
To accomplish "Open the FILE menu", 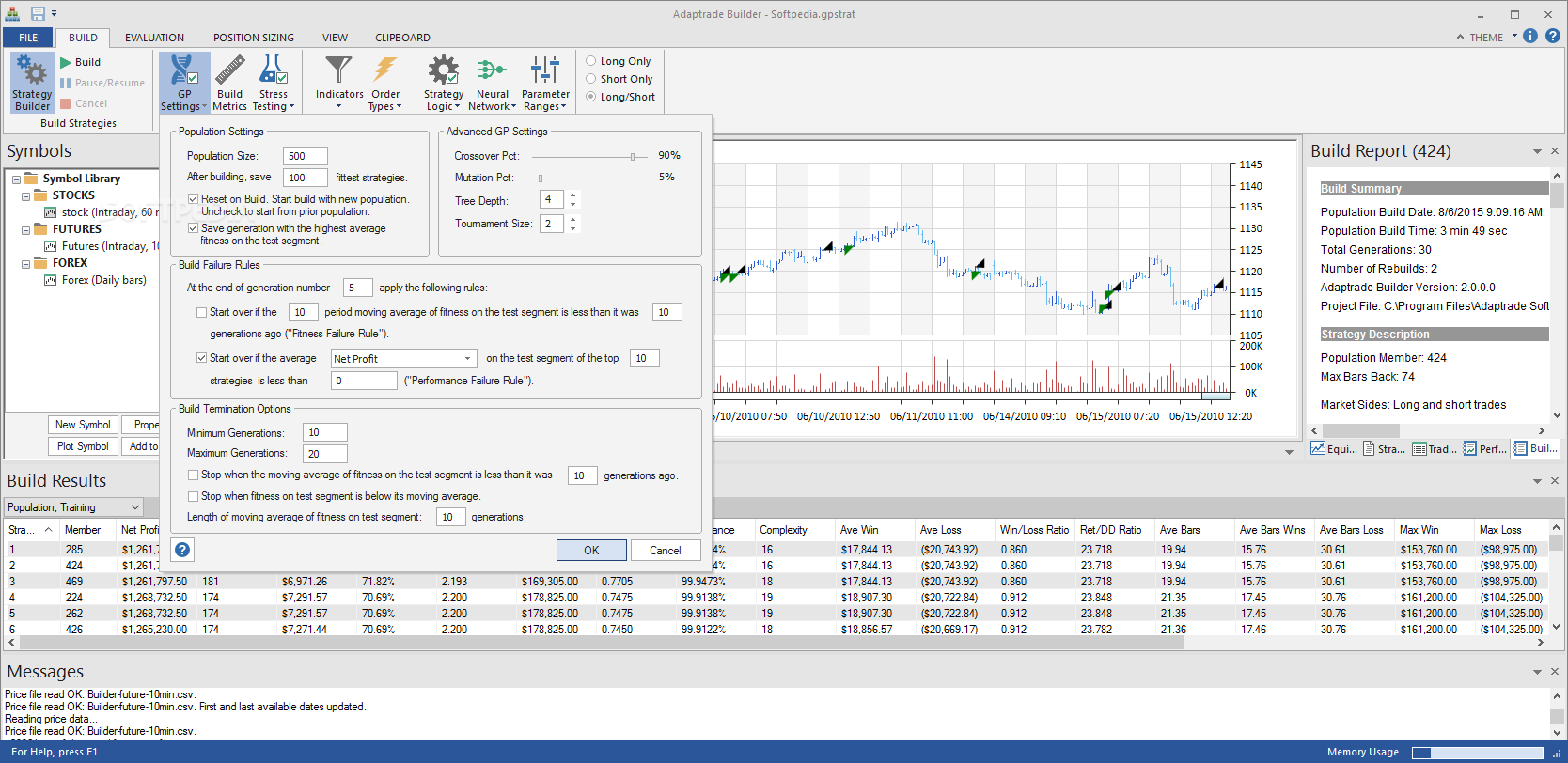I will point(28,38).
